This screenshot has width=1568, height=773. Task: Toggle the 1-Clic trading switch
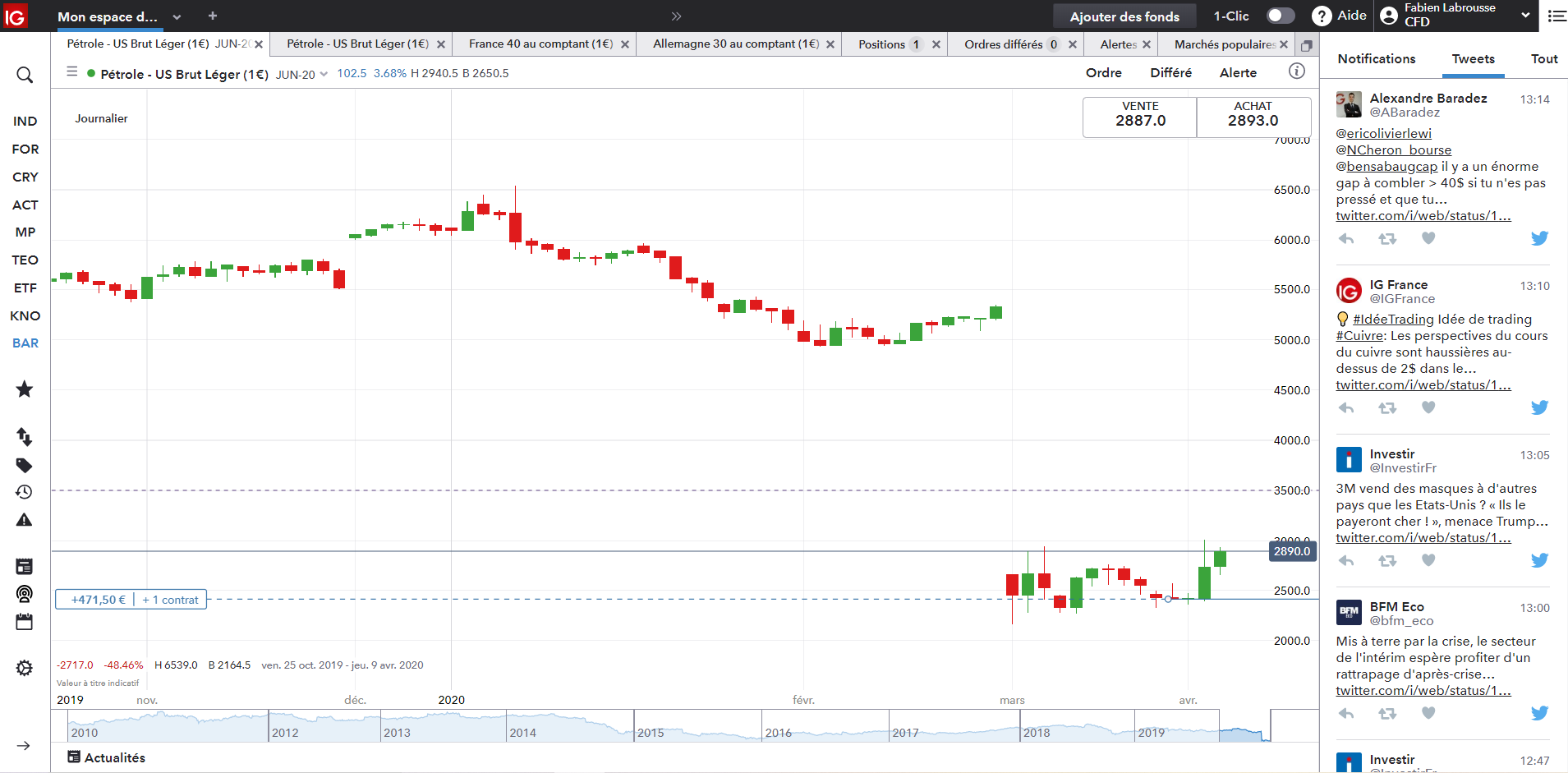[1281, 16]
